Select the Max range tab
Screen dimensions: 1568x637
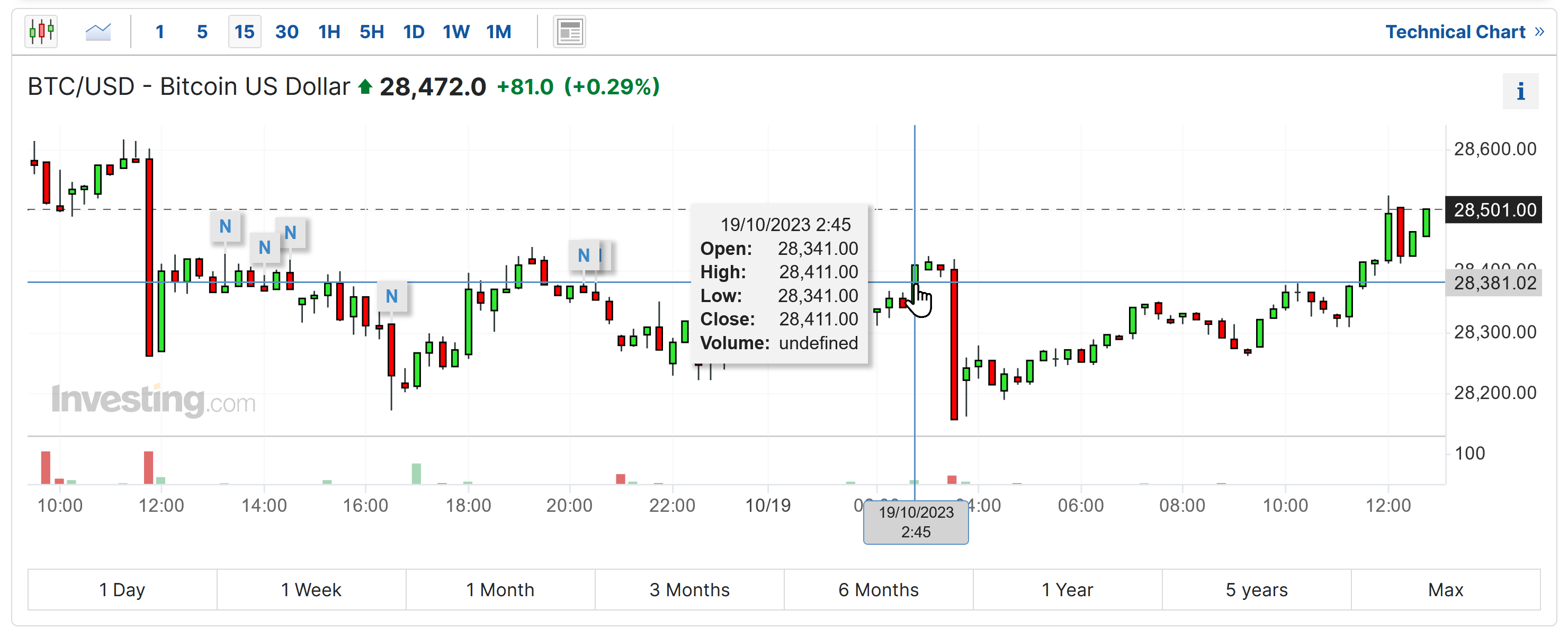(1445, 589)
